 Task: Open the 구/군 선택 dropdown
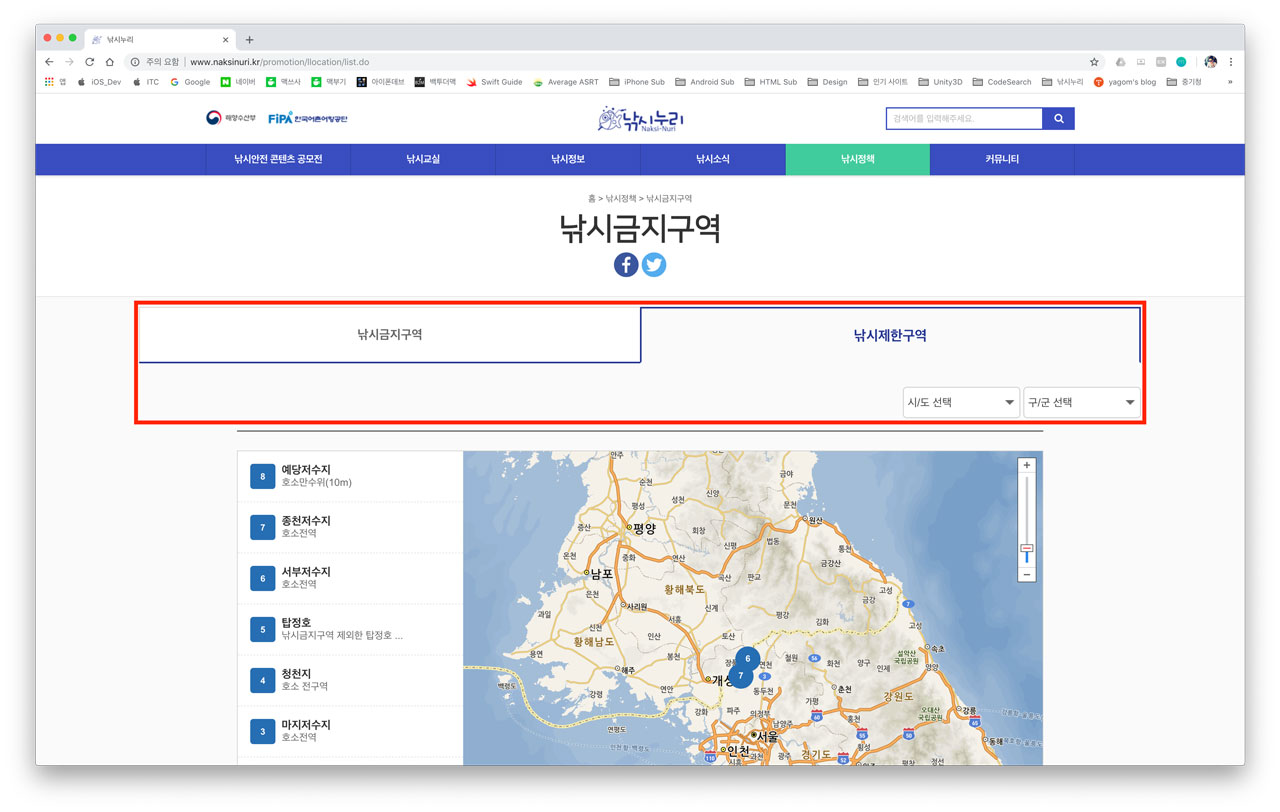pos(1081,401)
